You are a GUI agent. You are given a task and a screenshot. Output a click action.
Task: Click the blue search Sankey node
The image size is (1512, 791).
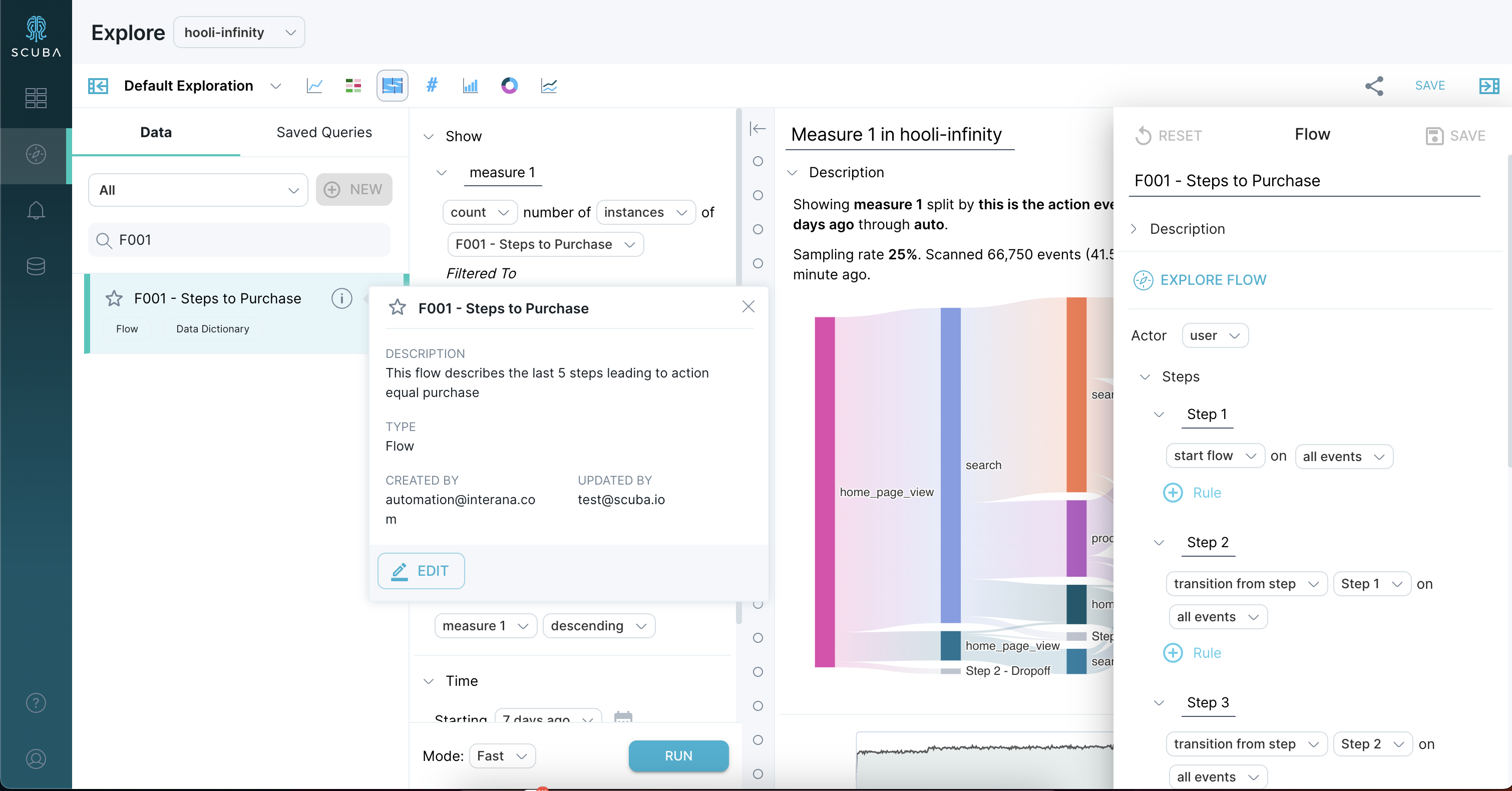(950, 465)
